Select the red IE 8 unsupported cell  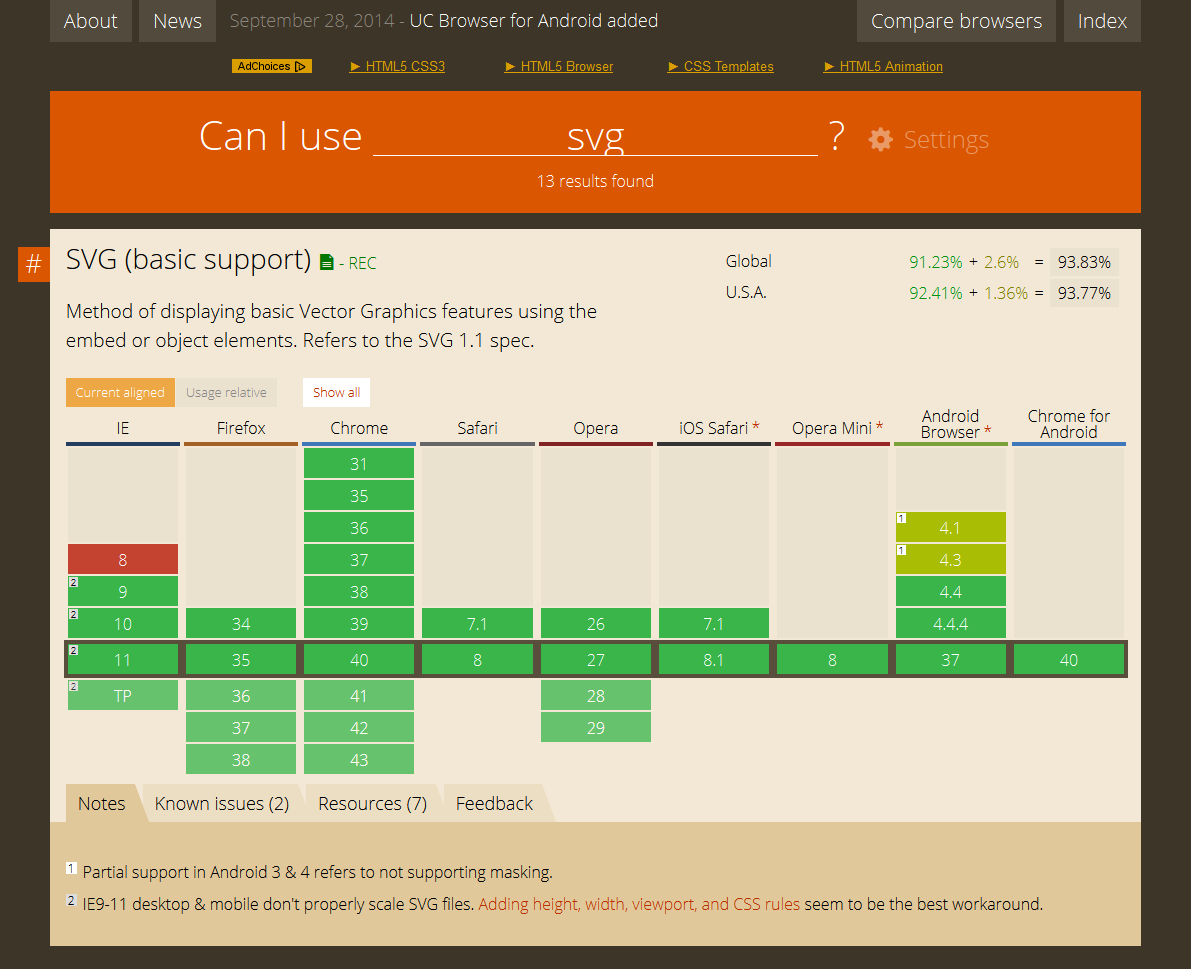point(123,560)
